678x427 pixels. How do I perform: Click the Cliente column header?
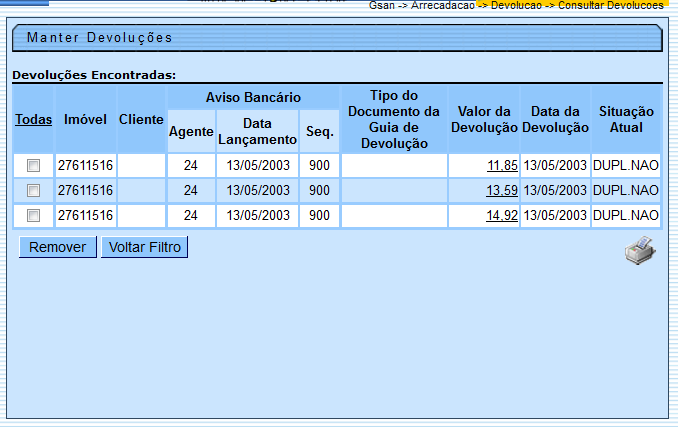[x=141, y=119]
